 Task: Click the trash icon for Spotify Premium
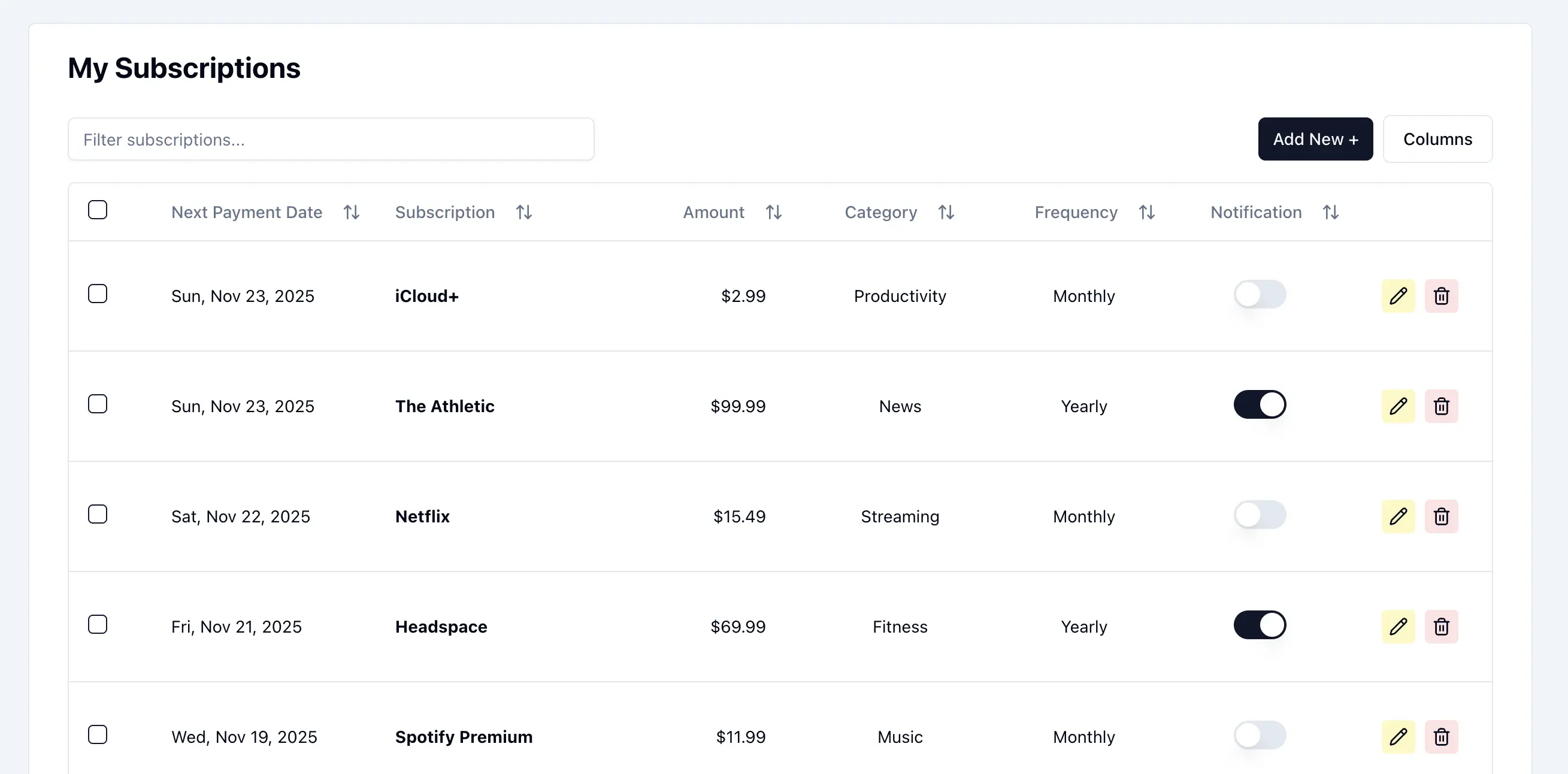pos(1442,736)
